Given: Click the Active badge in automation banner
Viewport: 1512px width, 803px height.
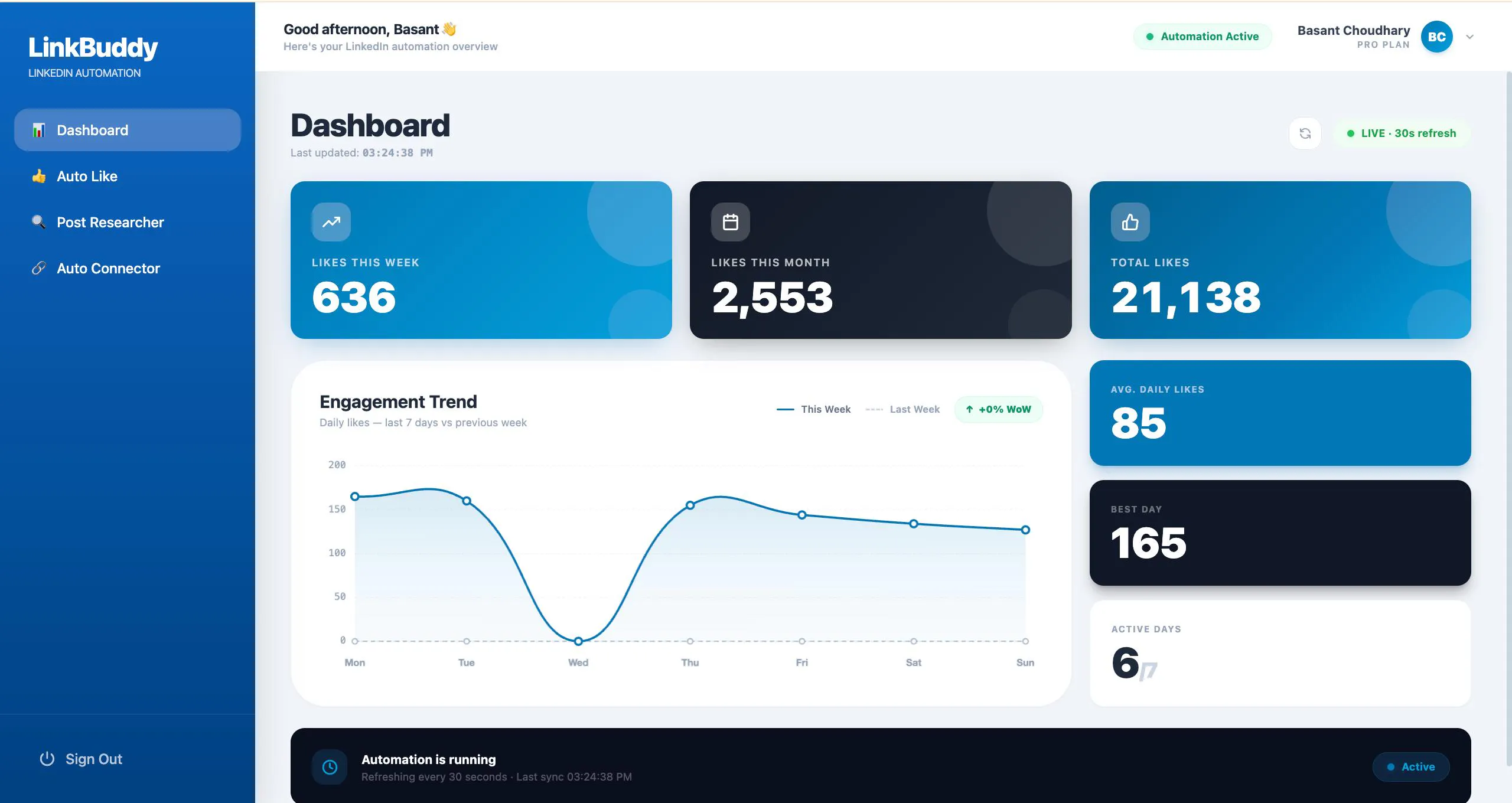Looking at the screenshot, I should click(x=1410, y=767).
